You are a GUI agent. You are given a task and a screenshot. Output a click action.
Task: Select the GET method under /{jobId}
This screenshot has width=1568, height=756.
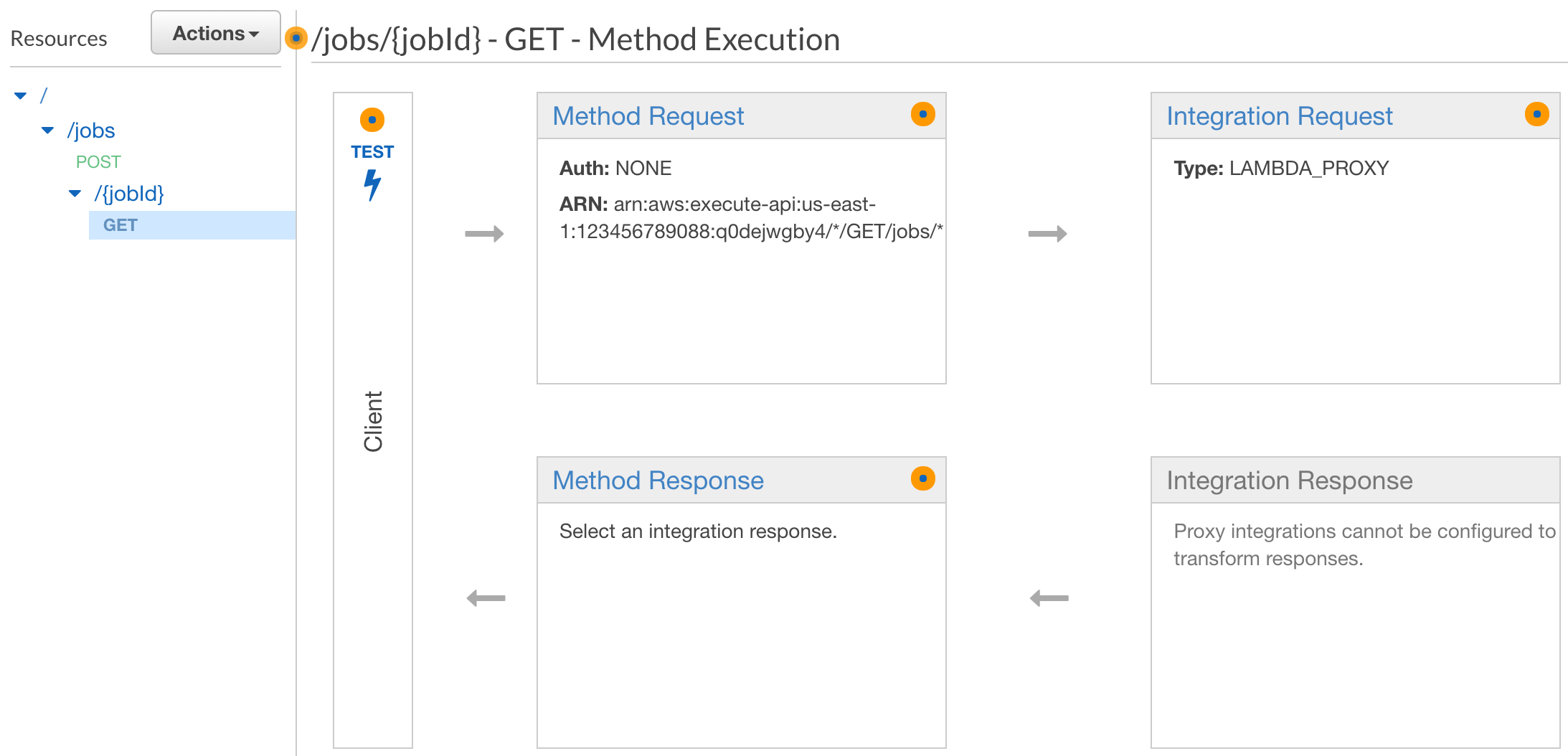[121, 225]
